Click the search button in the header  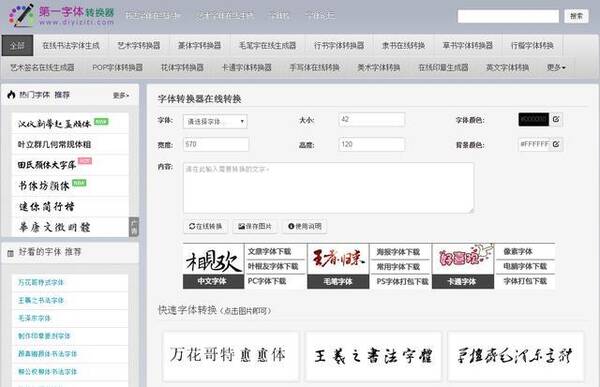[576, 16]
